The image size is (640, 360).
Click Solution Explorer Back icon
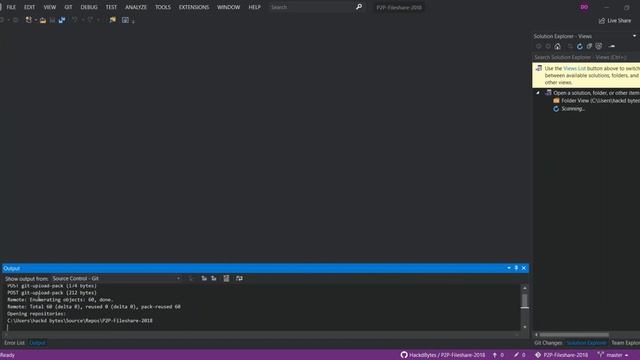coord(539,46)
